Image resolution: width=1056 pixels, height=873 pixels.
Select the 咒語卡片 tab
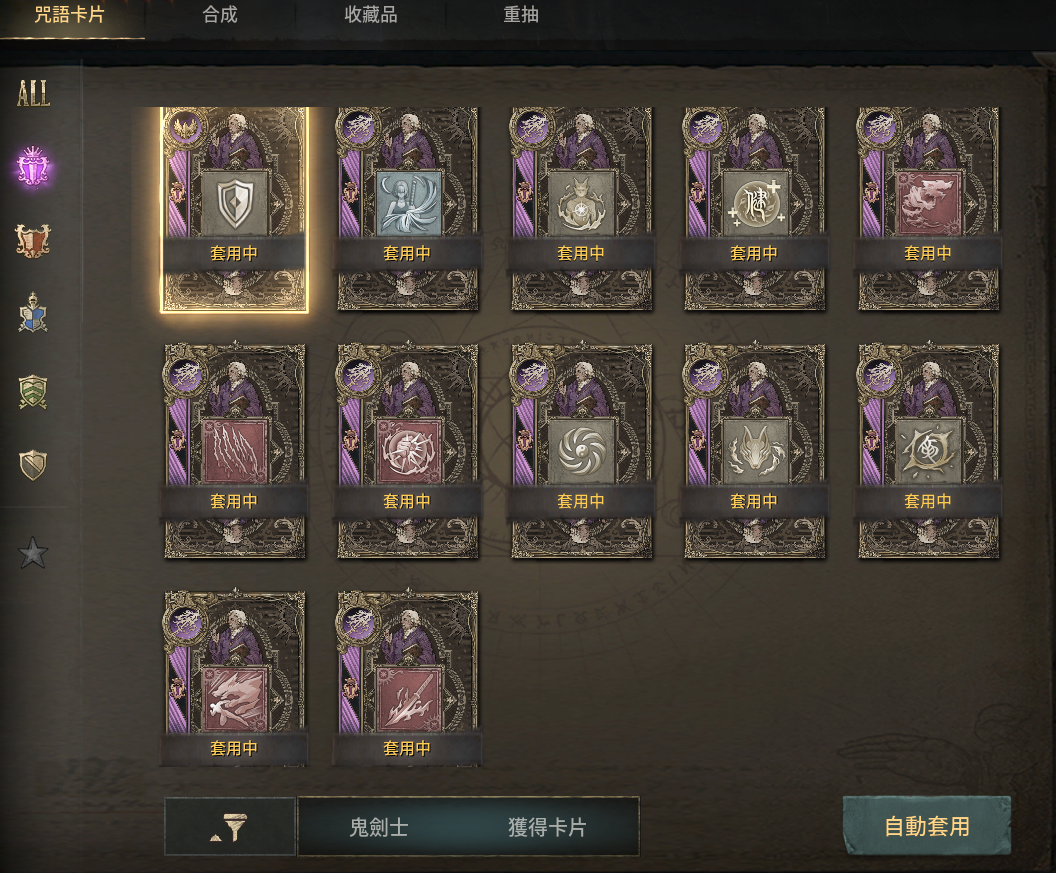click(69, 15)
